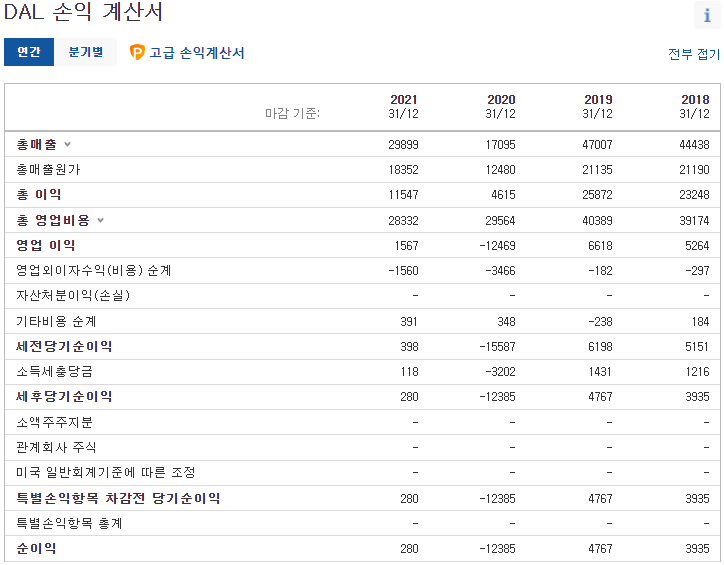Screen dimensions: 724x565
Task: Select the 순이익 row label
Action: [x=36, y=548]
